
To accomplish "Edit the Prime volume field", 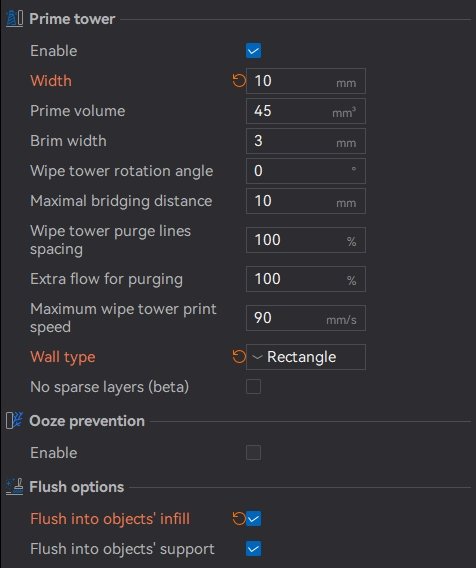I will pos(306,111).
